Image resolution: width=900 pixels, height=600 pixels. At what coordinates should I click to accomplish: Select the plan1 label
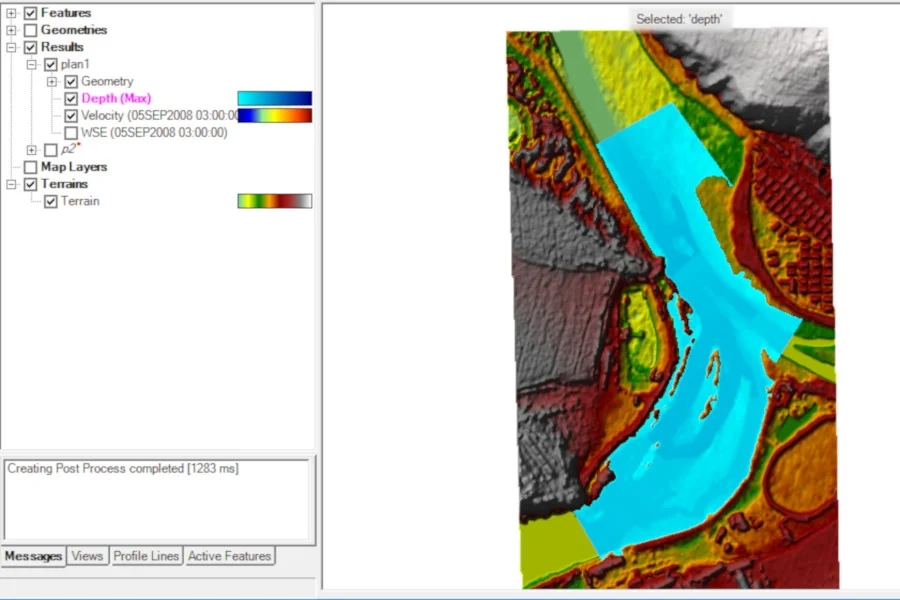point(75,64)
